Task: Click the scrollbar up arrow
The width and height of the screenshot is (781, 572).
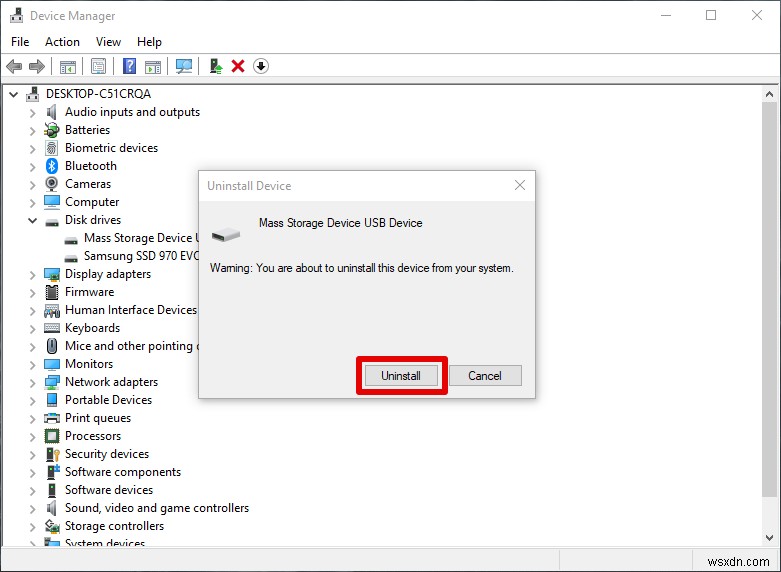Action: click(769, 94)
